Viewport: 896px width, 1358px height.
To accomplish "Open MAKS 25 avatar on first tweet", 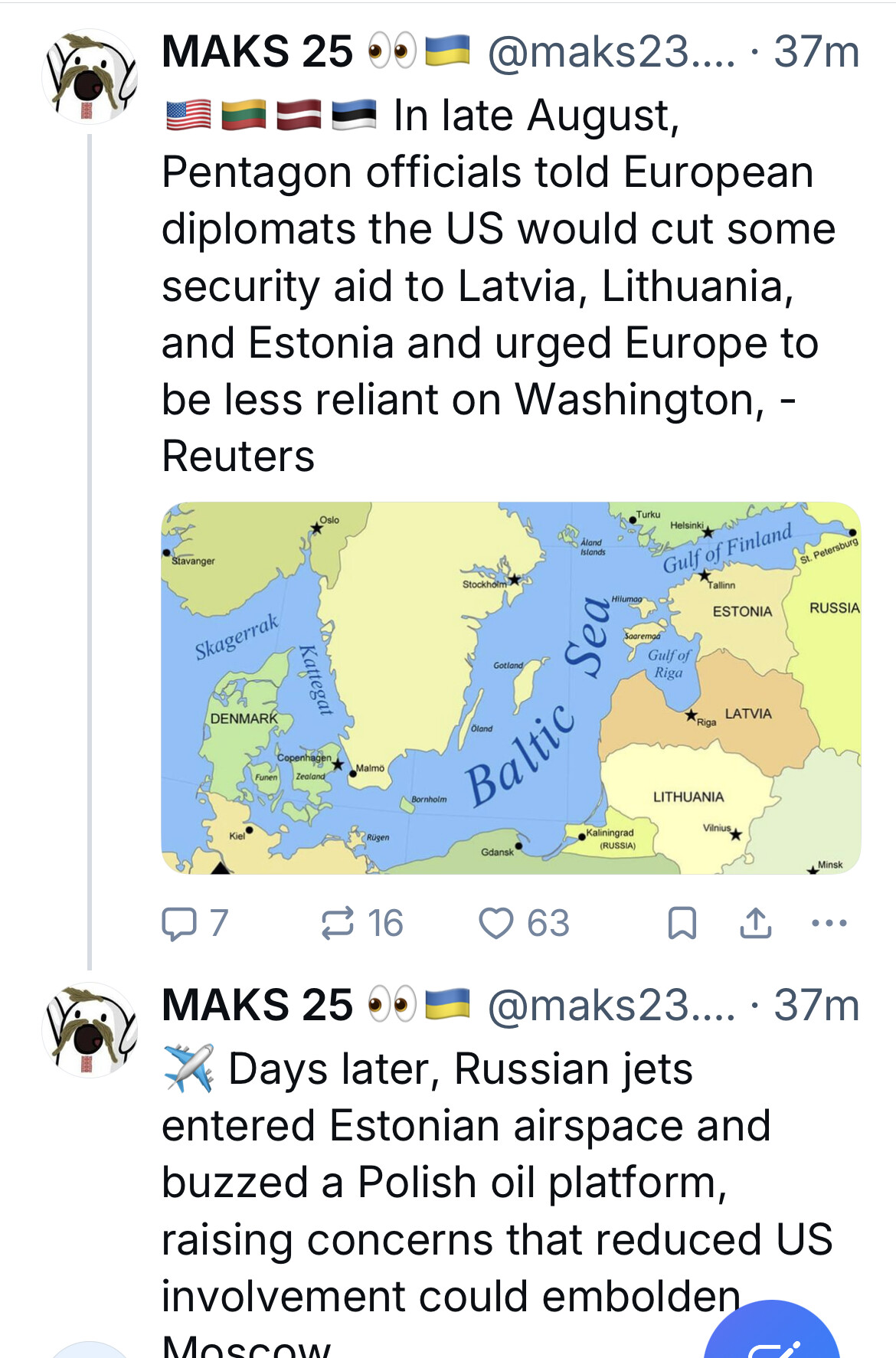I will 90,77.
